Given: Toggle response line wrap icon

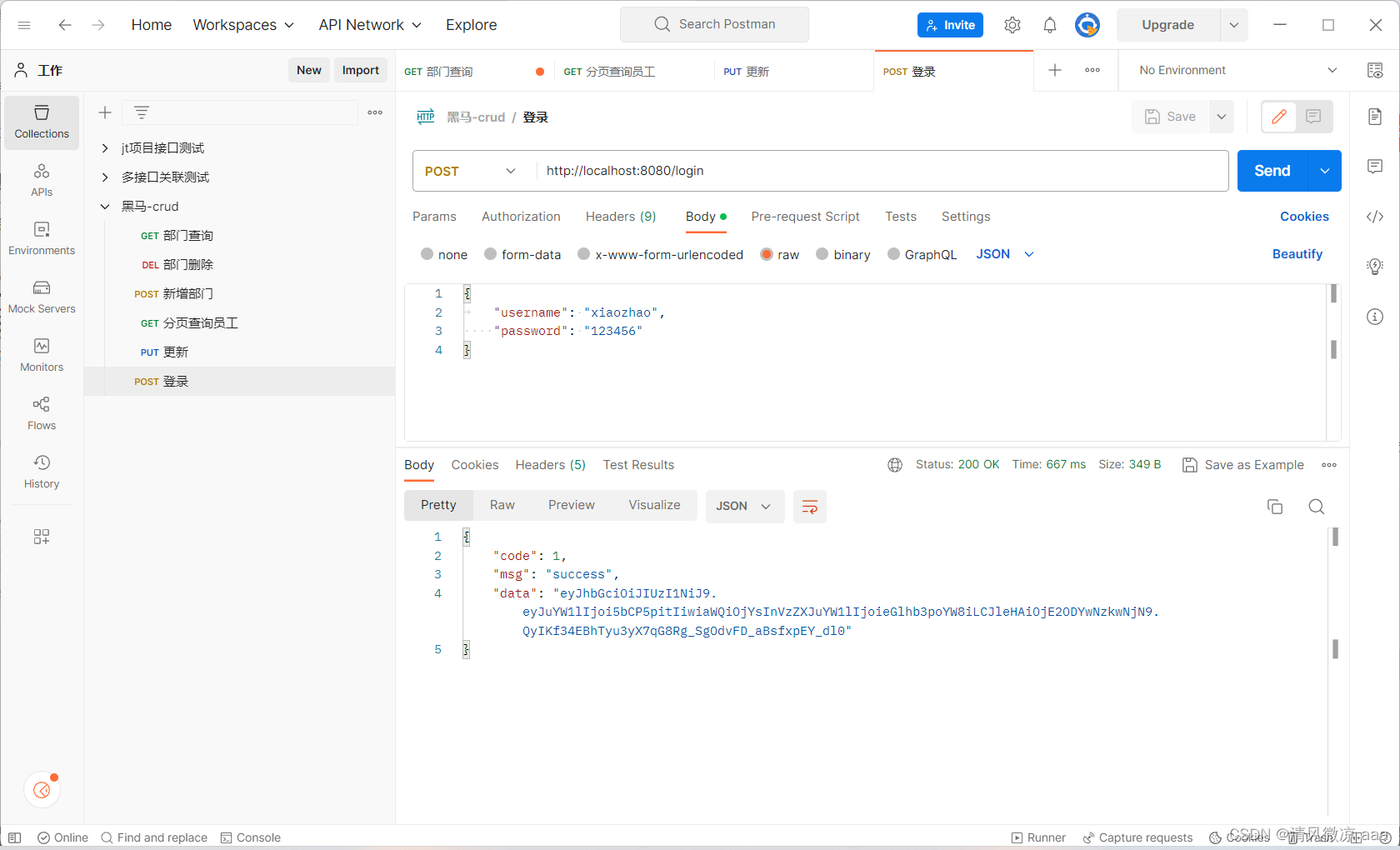Looking at the screenshot, I should (809, 507).
